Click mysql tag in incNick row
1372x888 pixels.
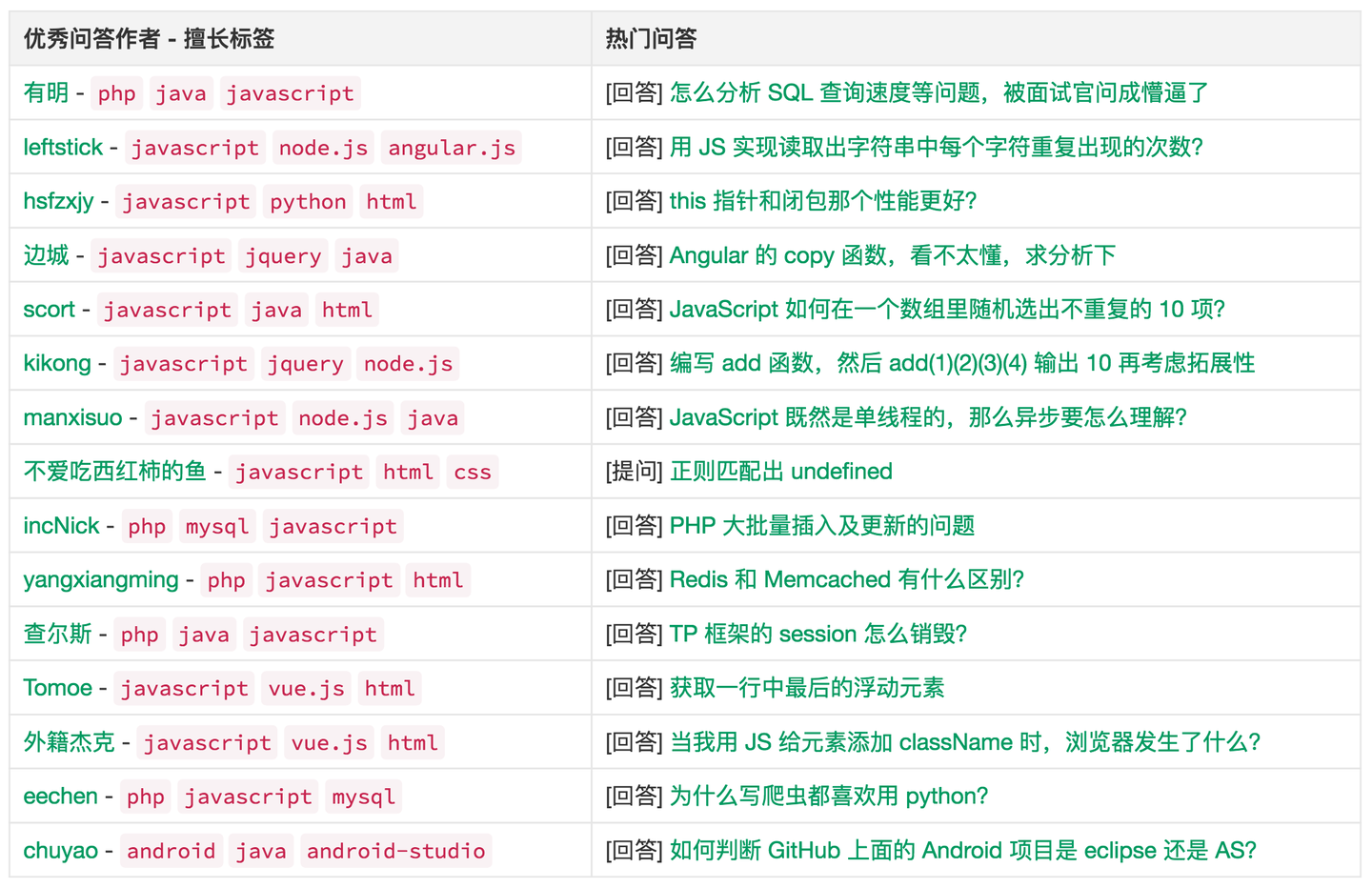pyautogui.click(x=216, y=527)
